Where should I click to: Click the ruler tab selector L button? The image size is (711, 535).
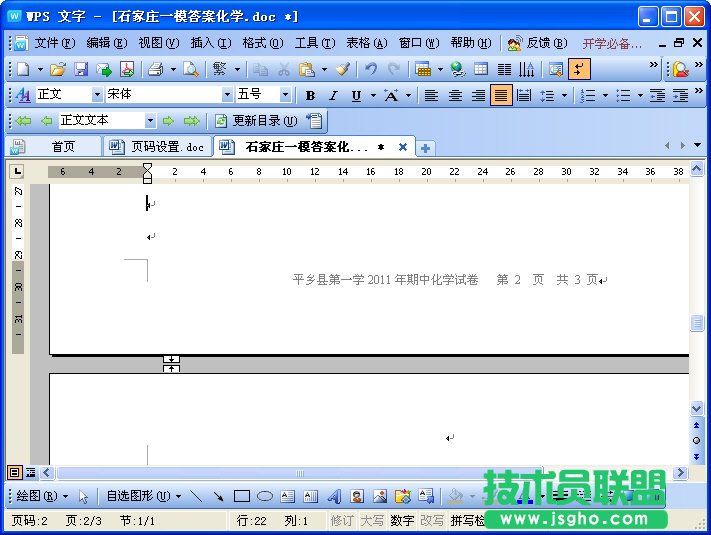[17, 171]
